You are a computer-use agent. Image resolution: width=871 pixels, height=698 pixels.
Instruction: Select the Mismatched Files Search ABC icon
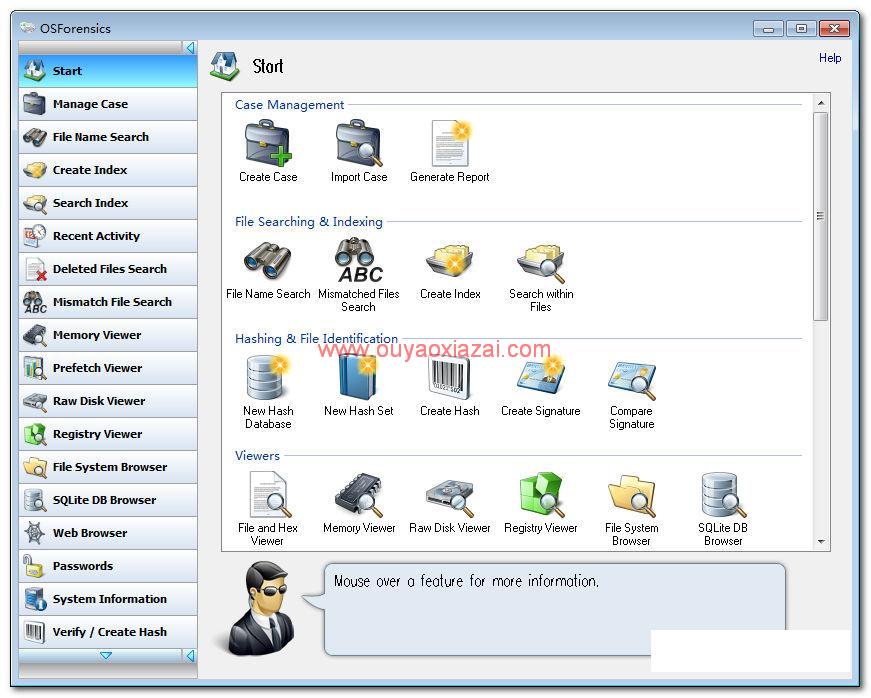click(359, 260)
